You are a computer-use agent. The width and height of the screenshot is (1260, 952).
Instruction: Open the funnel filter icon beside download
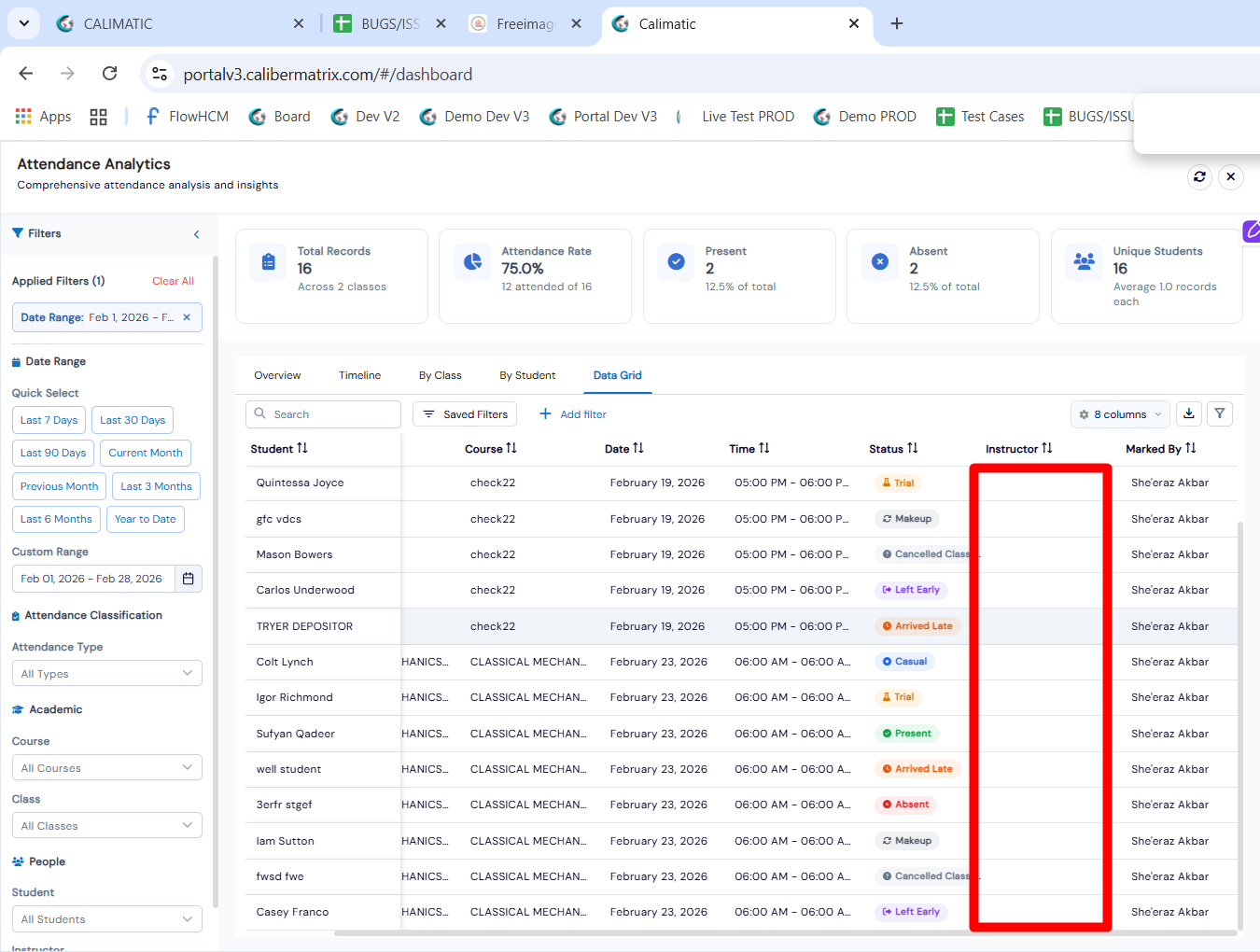point(1220,413)
